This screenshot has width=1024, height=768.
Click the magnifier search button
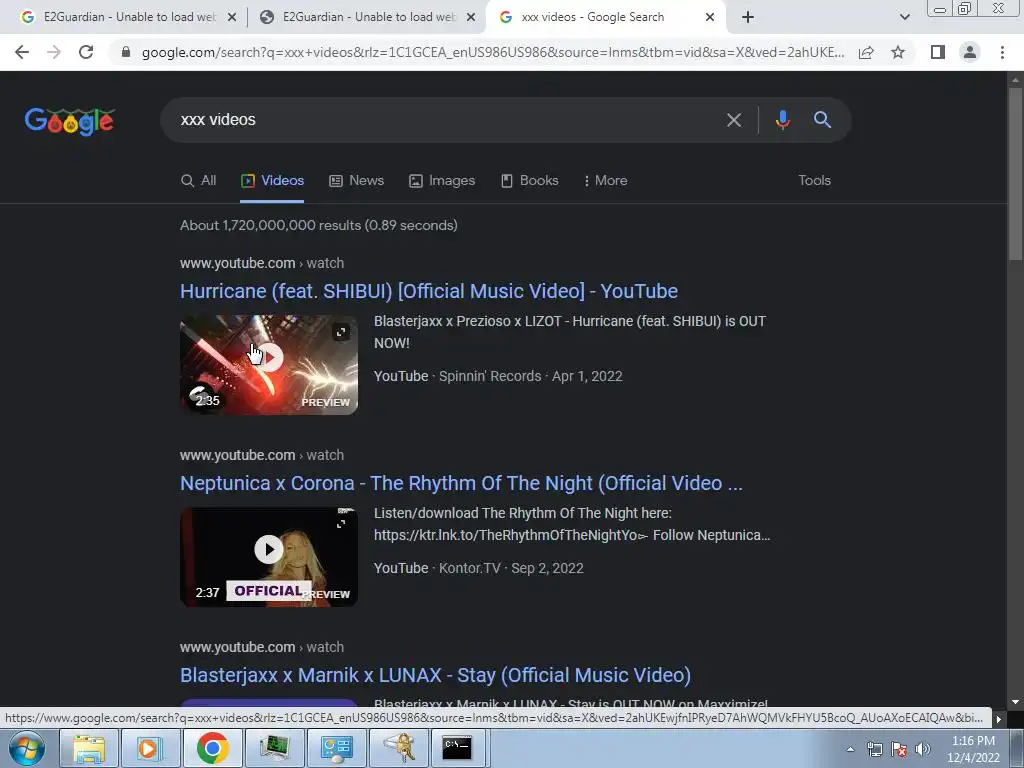pyautogui.click(x=822, y=120)
